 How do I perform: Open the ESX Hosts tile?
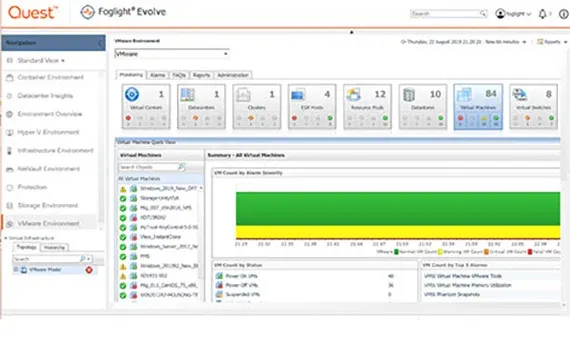[312, 106]
